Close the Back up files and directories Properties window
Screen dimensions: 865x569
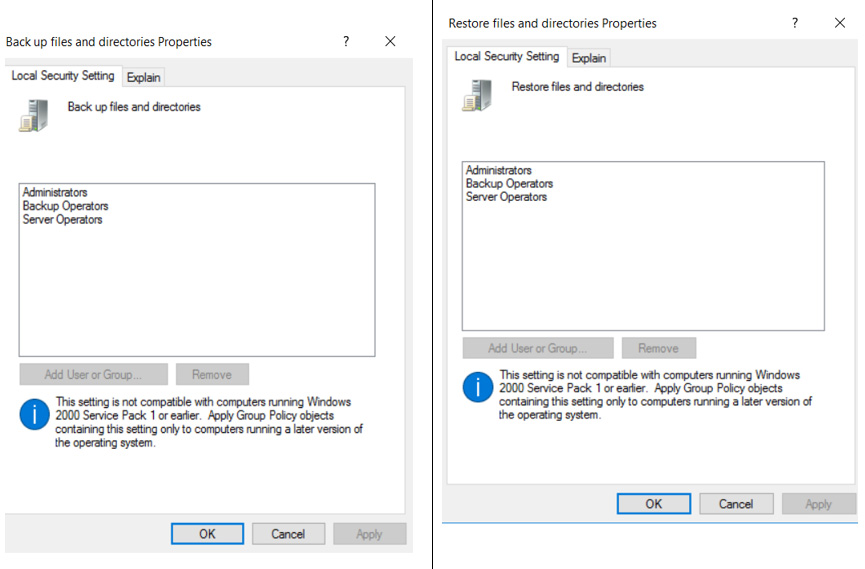[x=390, y=41]
